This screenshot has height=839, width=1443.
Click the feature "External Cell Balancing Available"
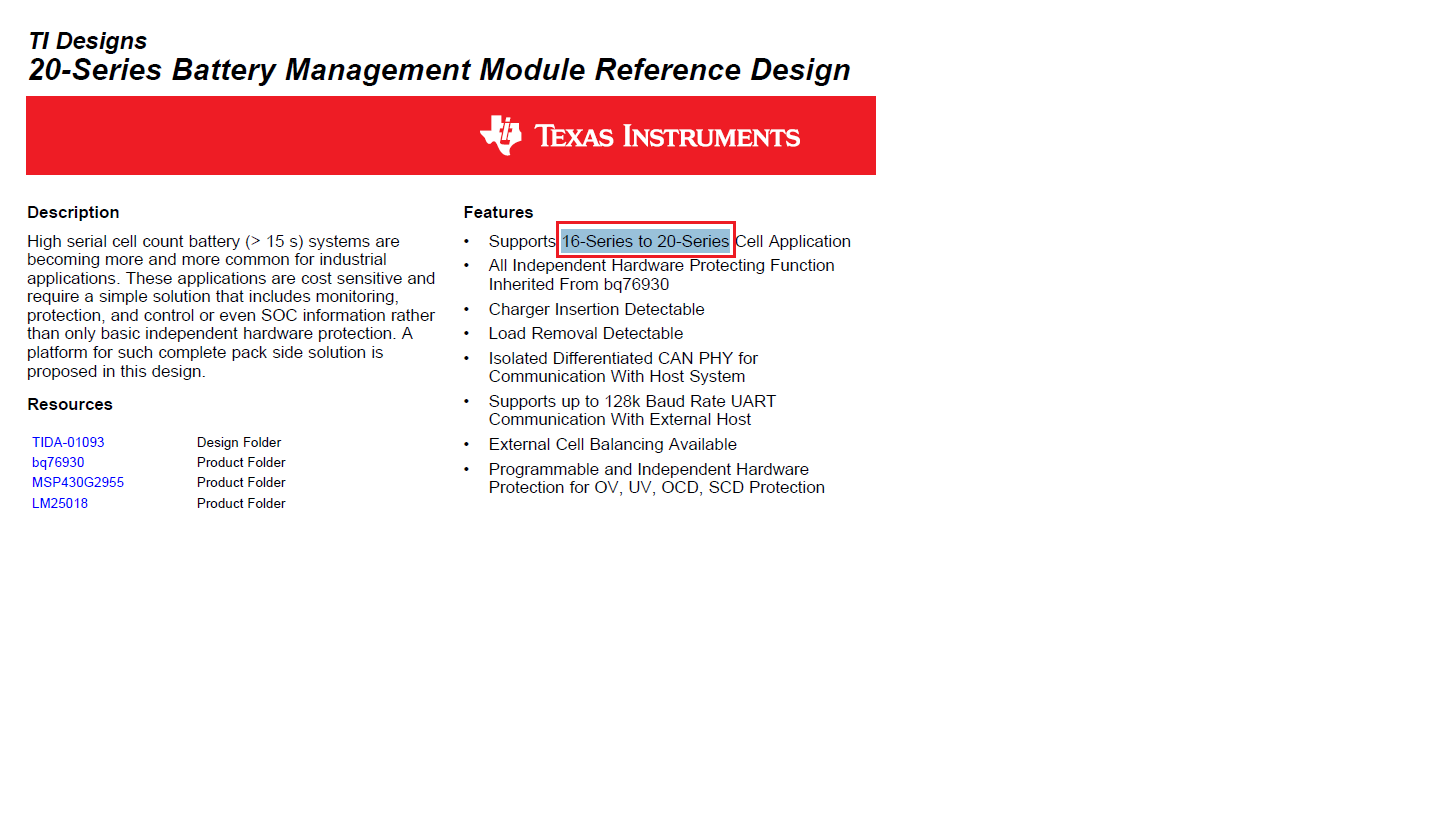point(613,444)
